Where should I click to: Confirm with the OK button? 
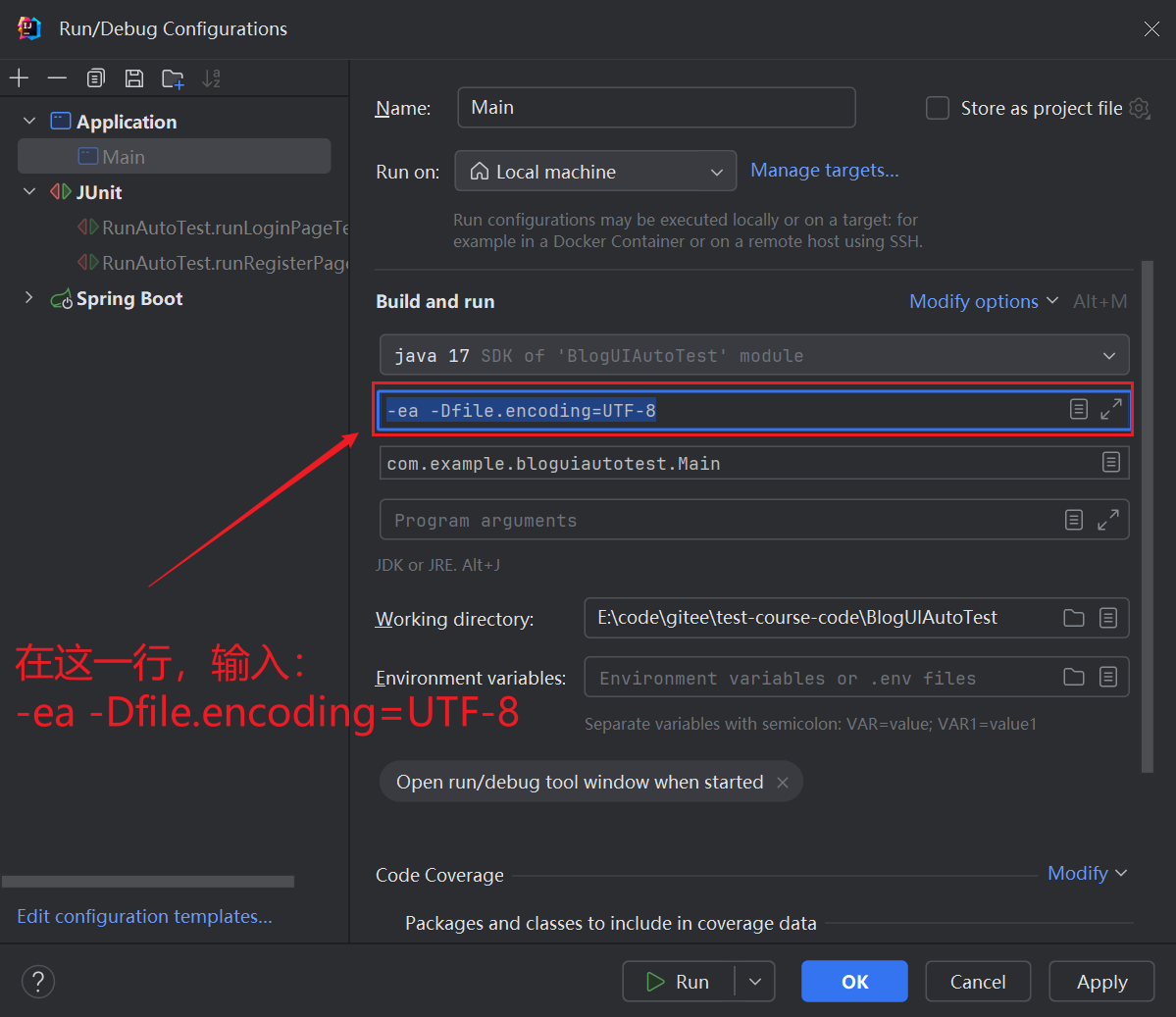(854, 981)
